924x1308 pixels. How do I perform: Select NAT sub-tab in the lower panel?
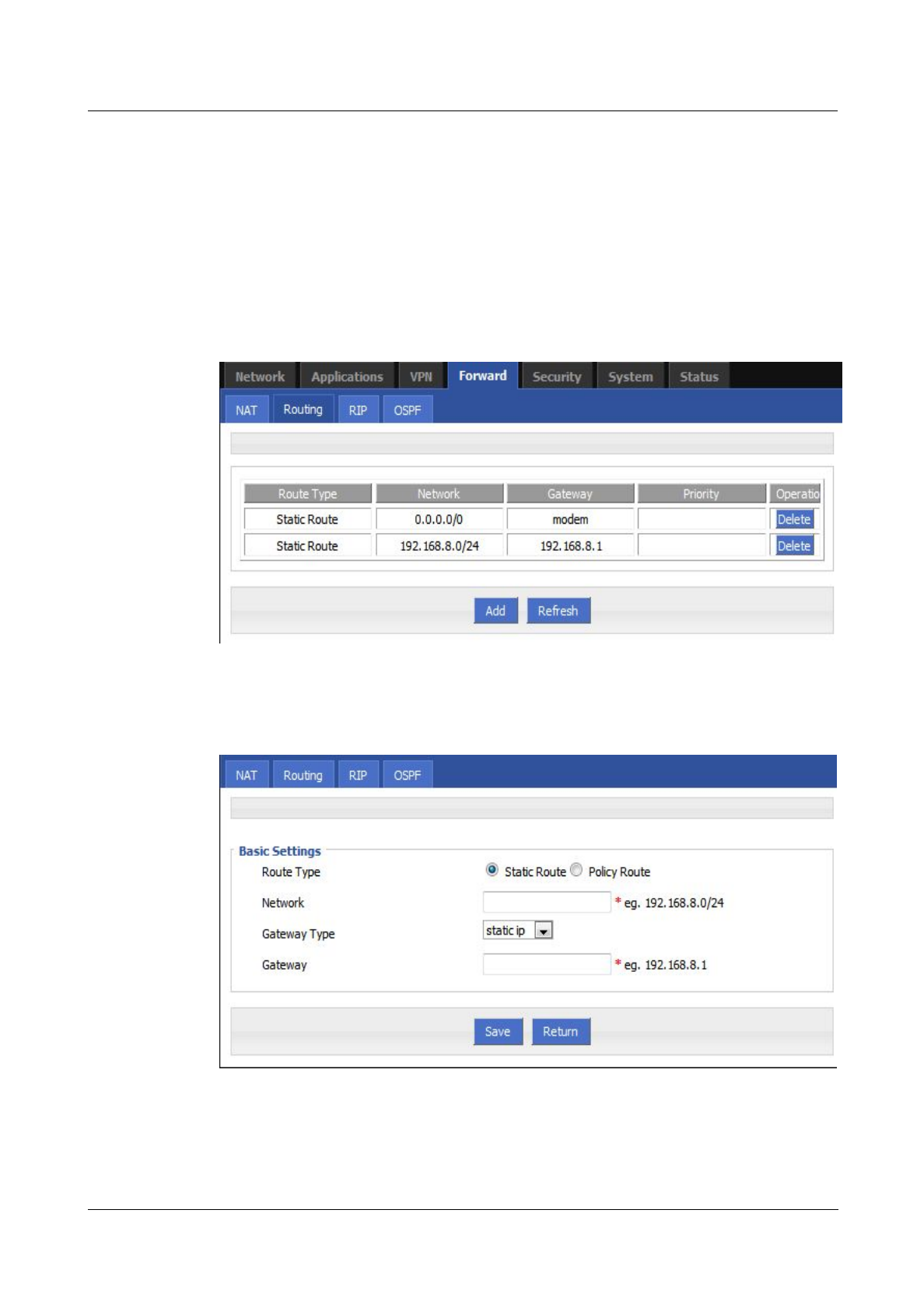[x=247, y=775]
